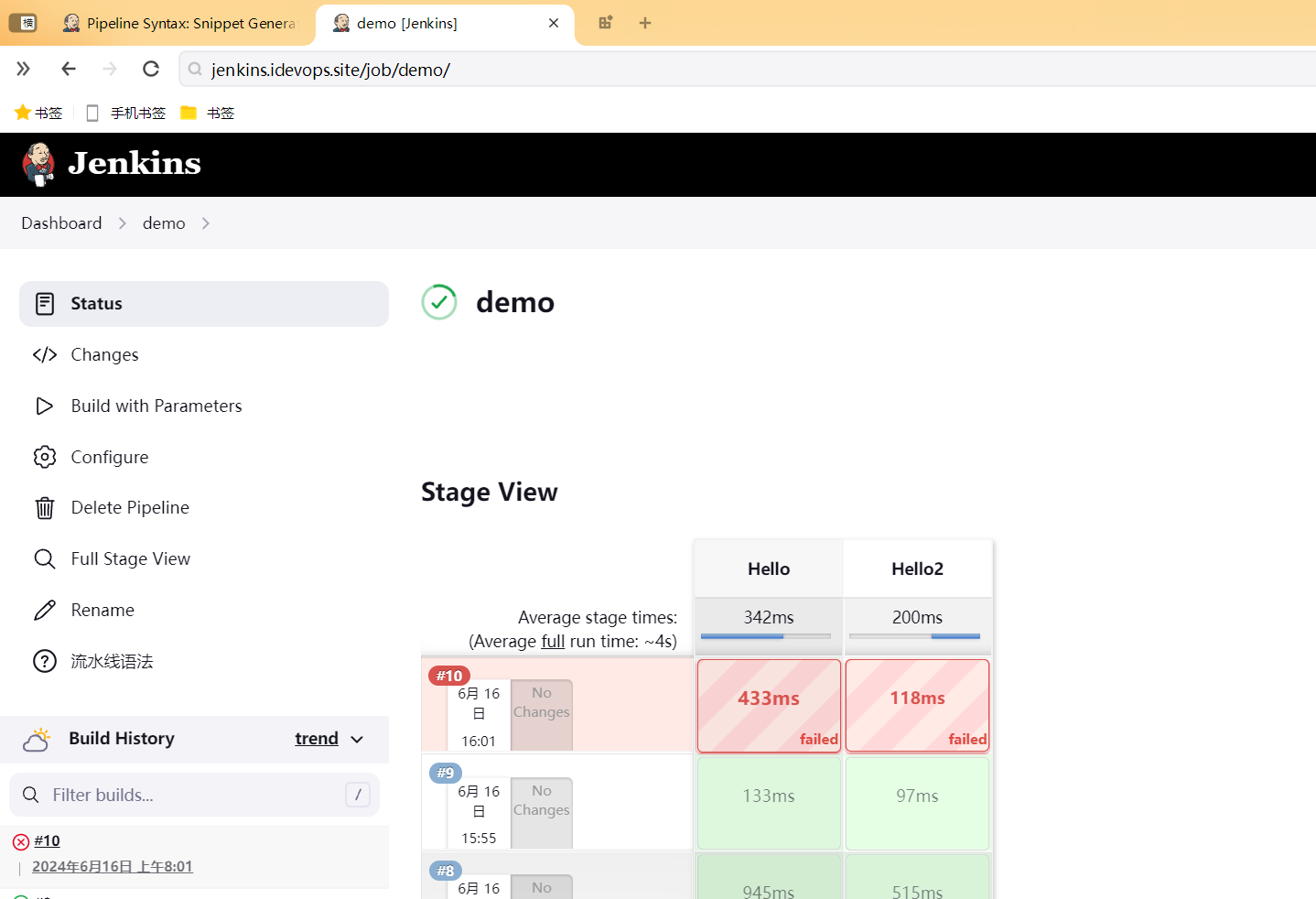Click the Delete Pipeline trash icon

(x=45, y=508)
